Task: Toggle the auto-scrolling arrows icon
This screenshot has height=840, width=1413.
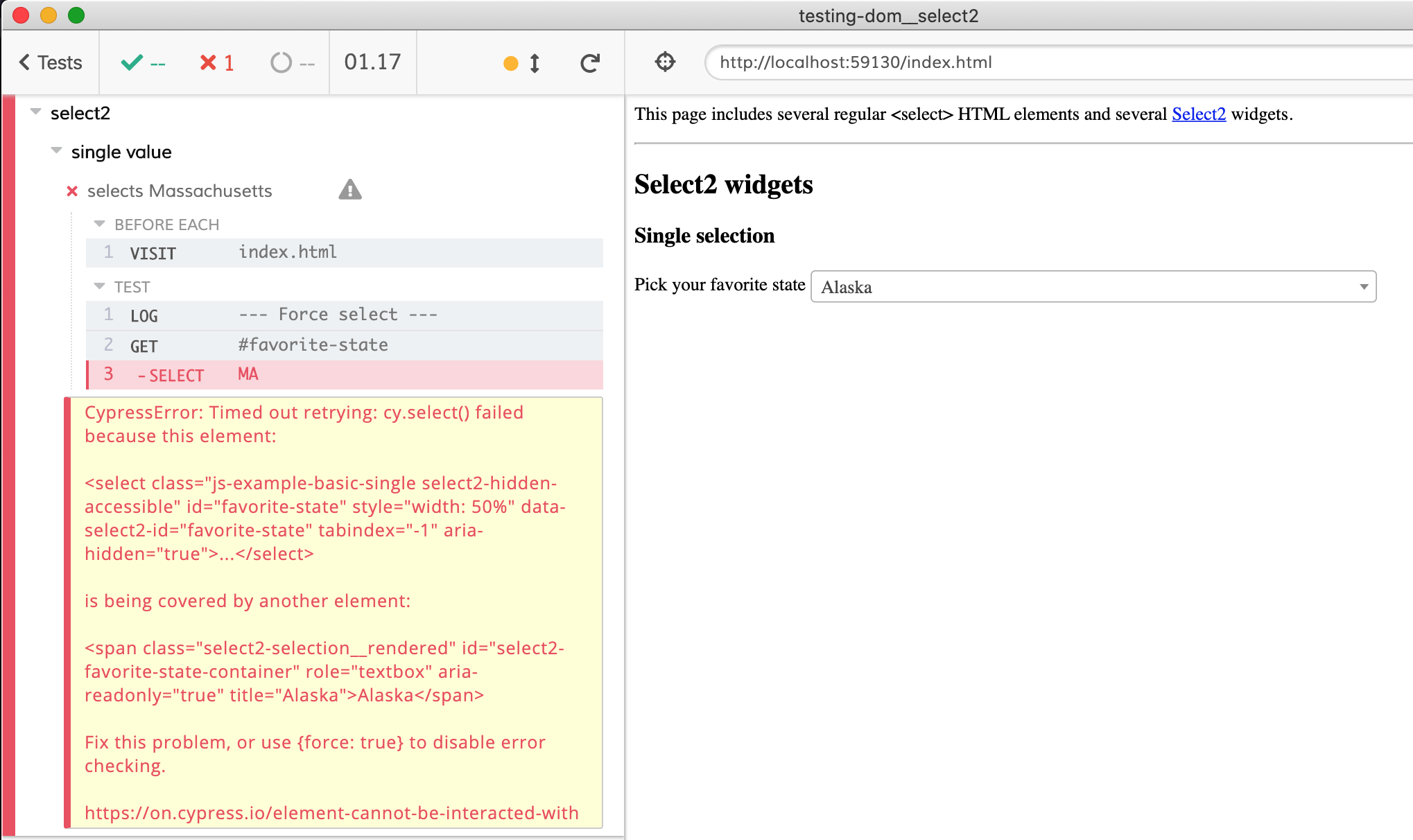Action: coord(535,63)
